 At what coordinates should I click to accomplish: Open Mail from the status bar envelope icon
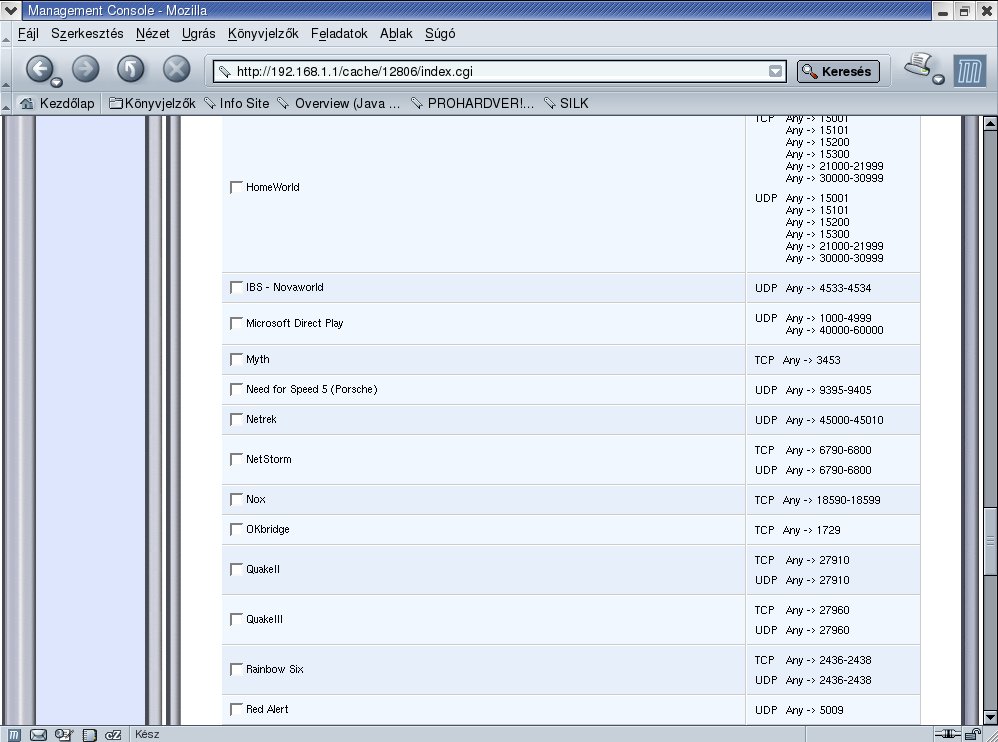coord(38,734)
